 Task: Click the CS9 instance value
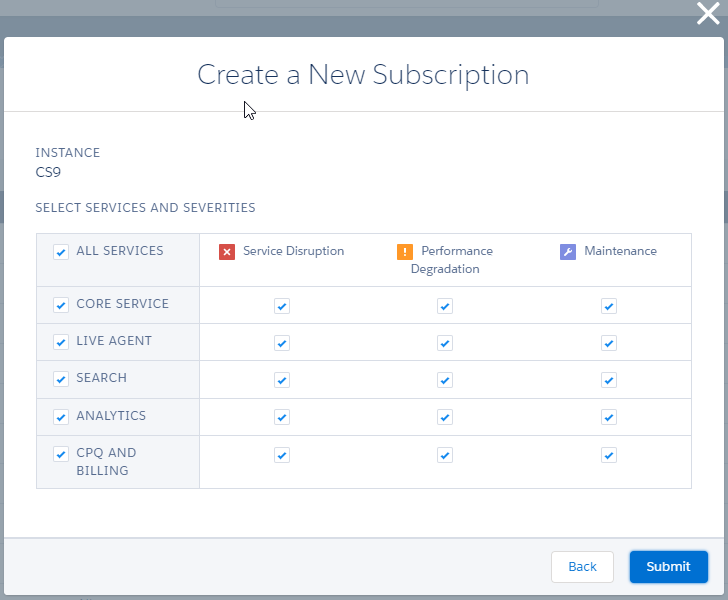(x=48, y=172)
